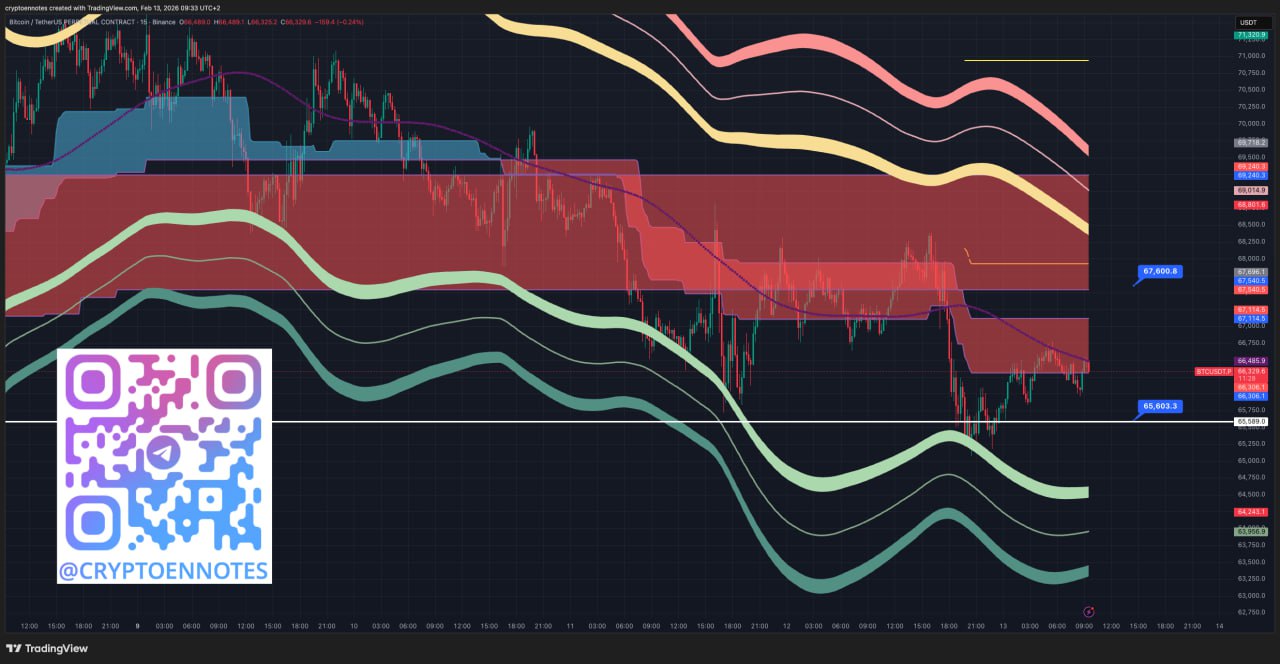Click date label 10 on time axis
The width and height of the screenshot is (1280, 664).
point(353,626)
